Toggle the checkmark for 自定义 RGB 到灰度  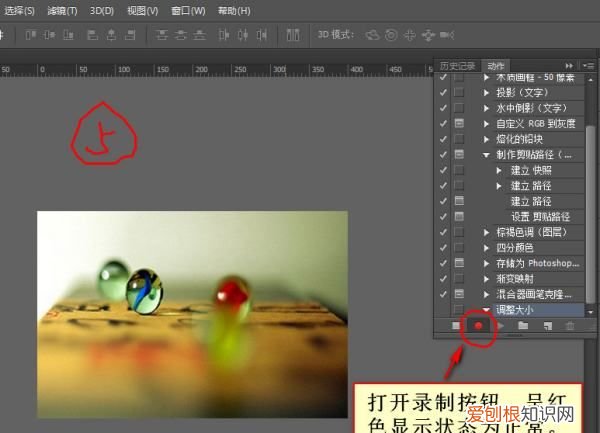443,124
